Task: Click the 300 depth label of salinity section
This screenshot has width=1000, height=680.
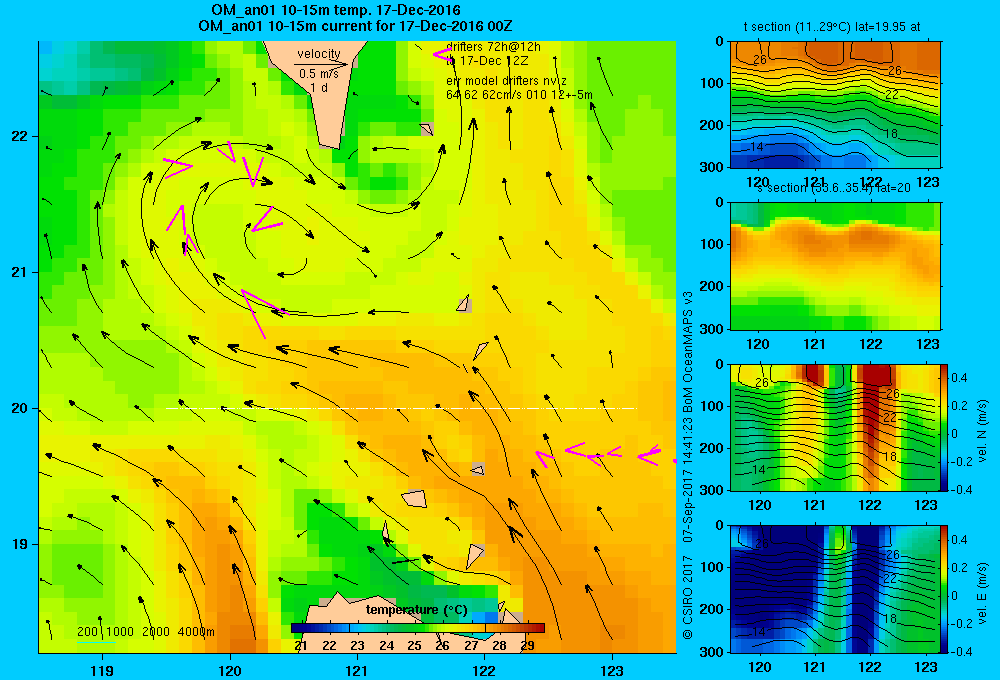Action: (711, 329)
